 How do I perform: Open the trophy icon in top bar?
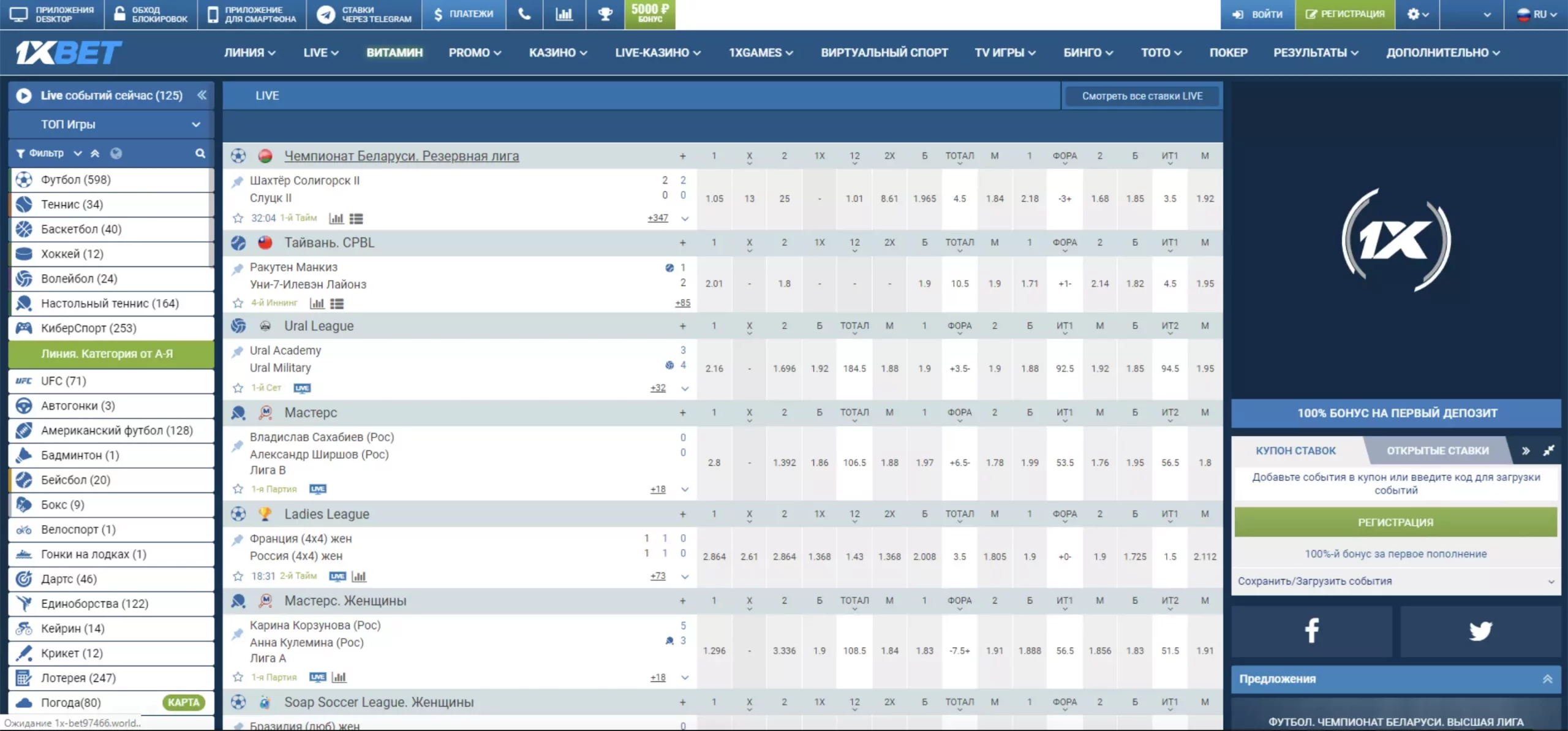[605, 14]
